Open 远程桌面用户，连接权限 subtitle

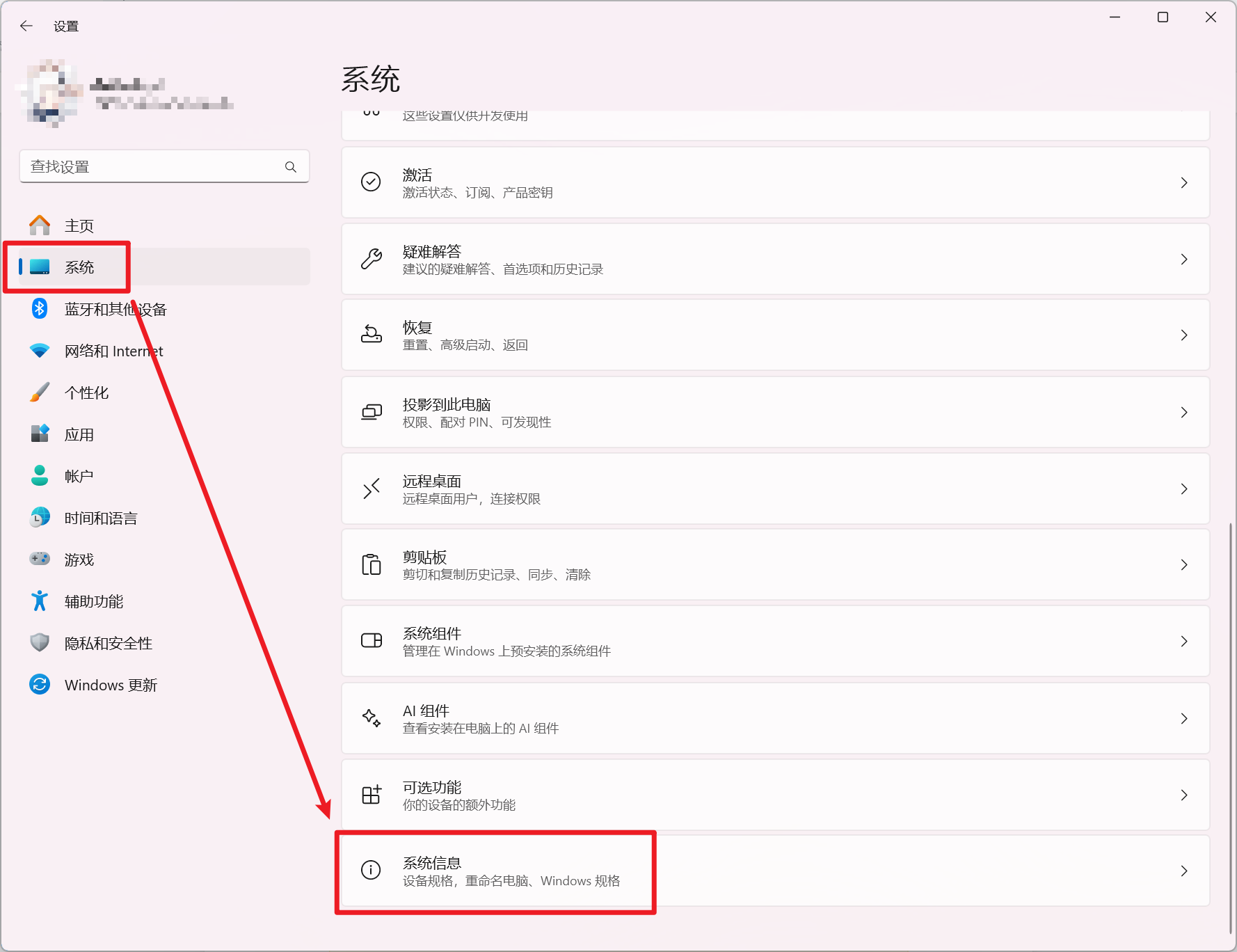[471, 499]
